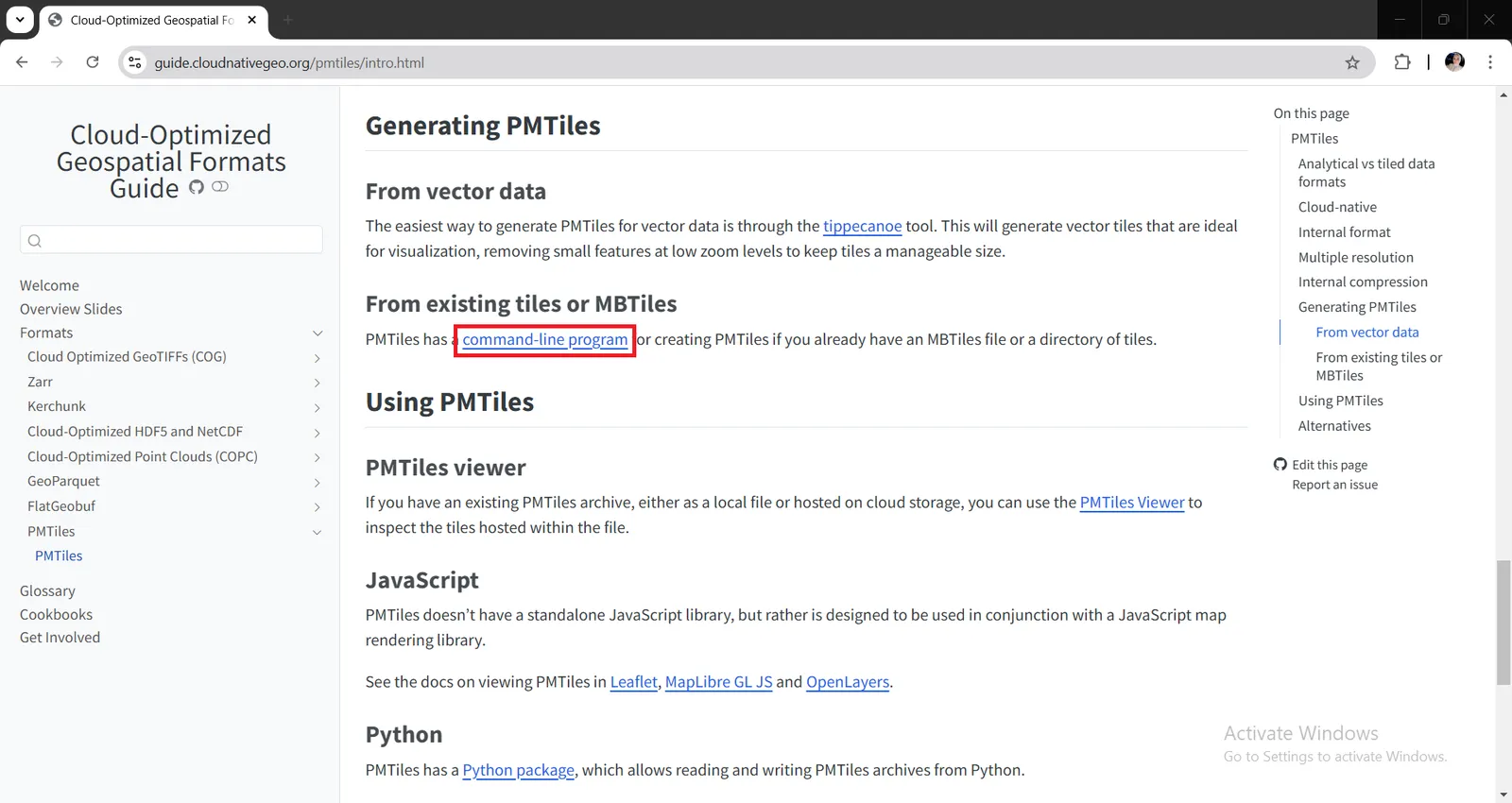Open the Cookbooks page
Screen dimensions: 1512x803
point(56,614)
